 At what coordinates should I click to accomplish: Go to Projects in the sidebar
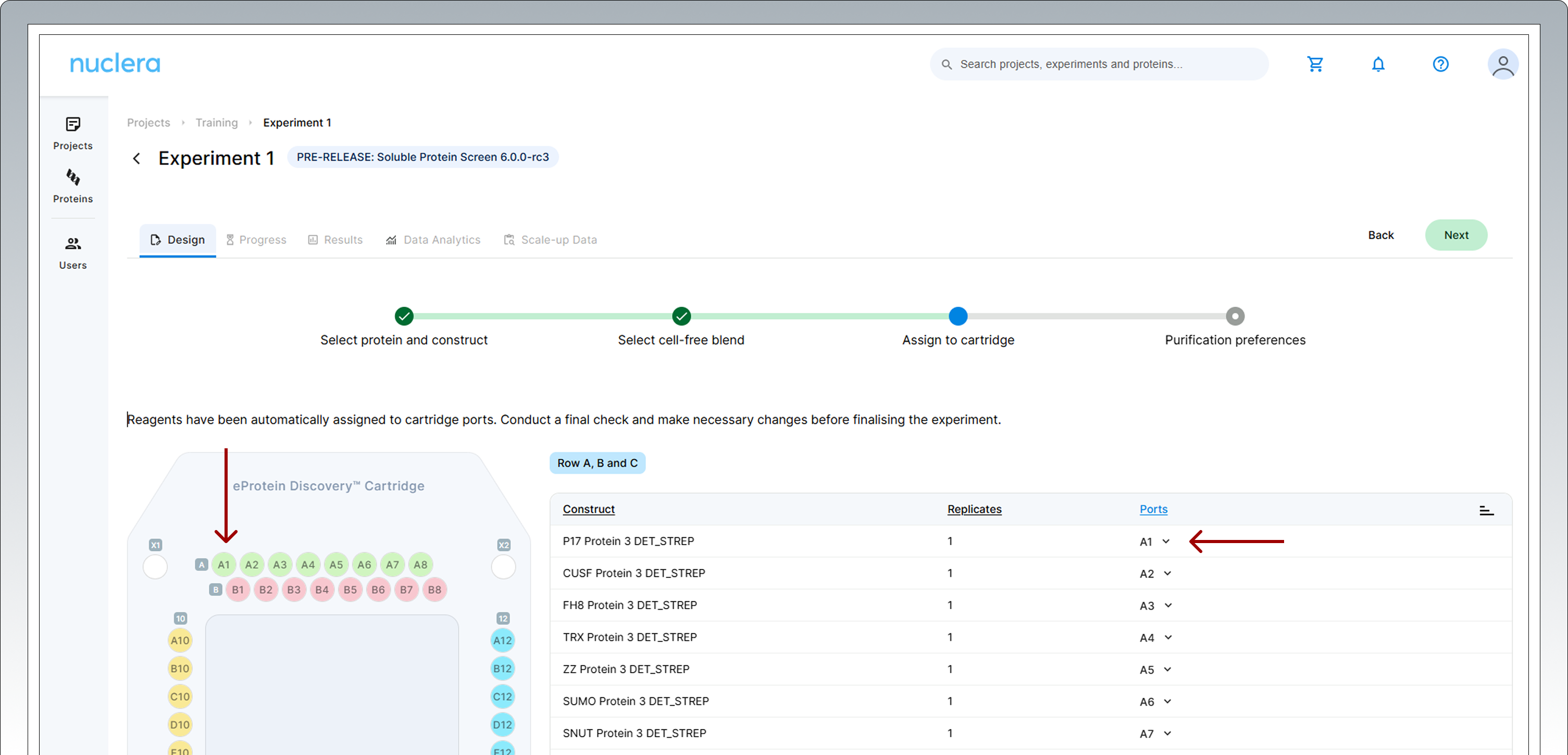click(x=72, y=133)
